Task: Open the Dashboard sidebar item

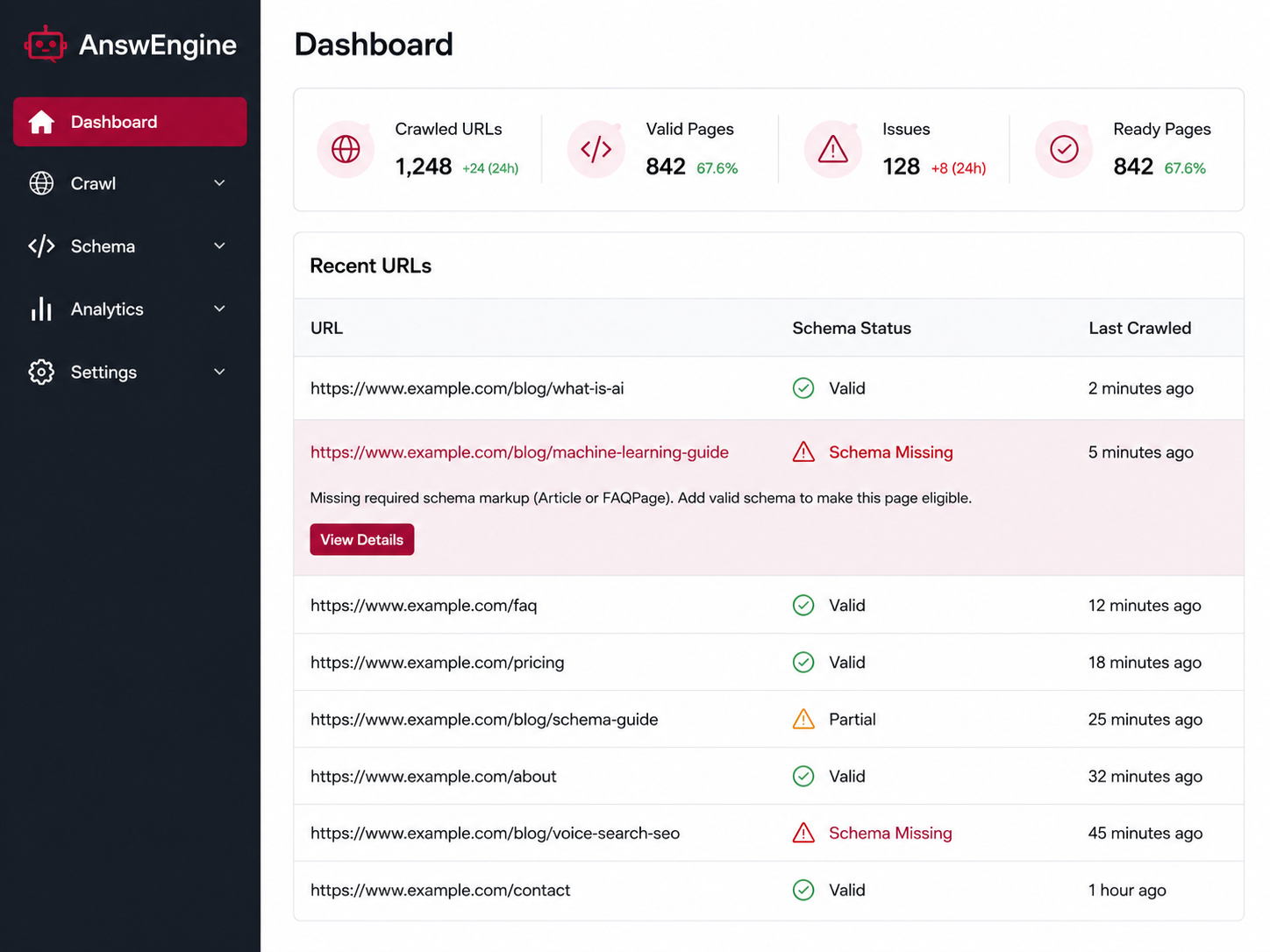Action: 130,122
